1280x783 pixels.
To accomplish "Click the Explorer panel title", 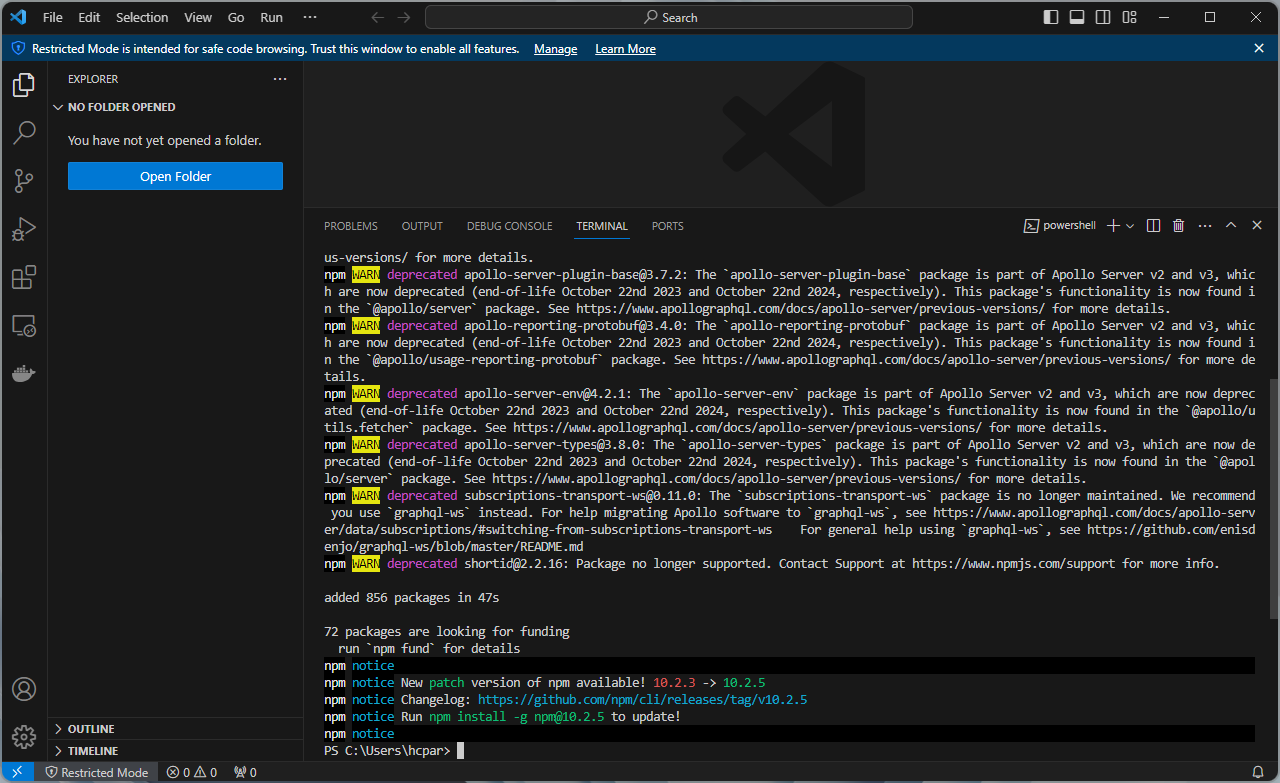I will pyautogui.click(x=93, y=79).
